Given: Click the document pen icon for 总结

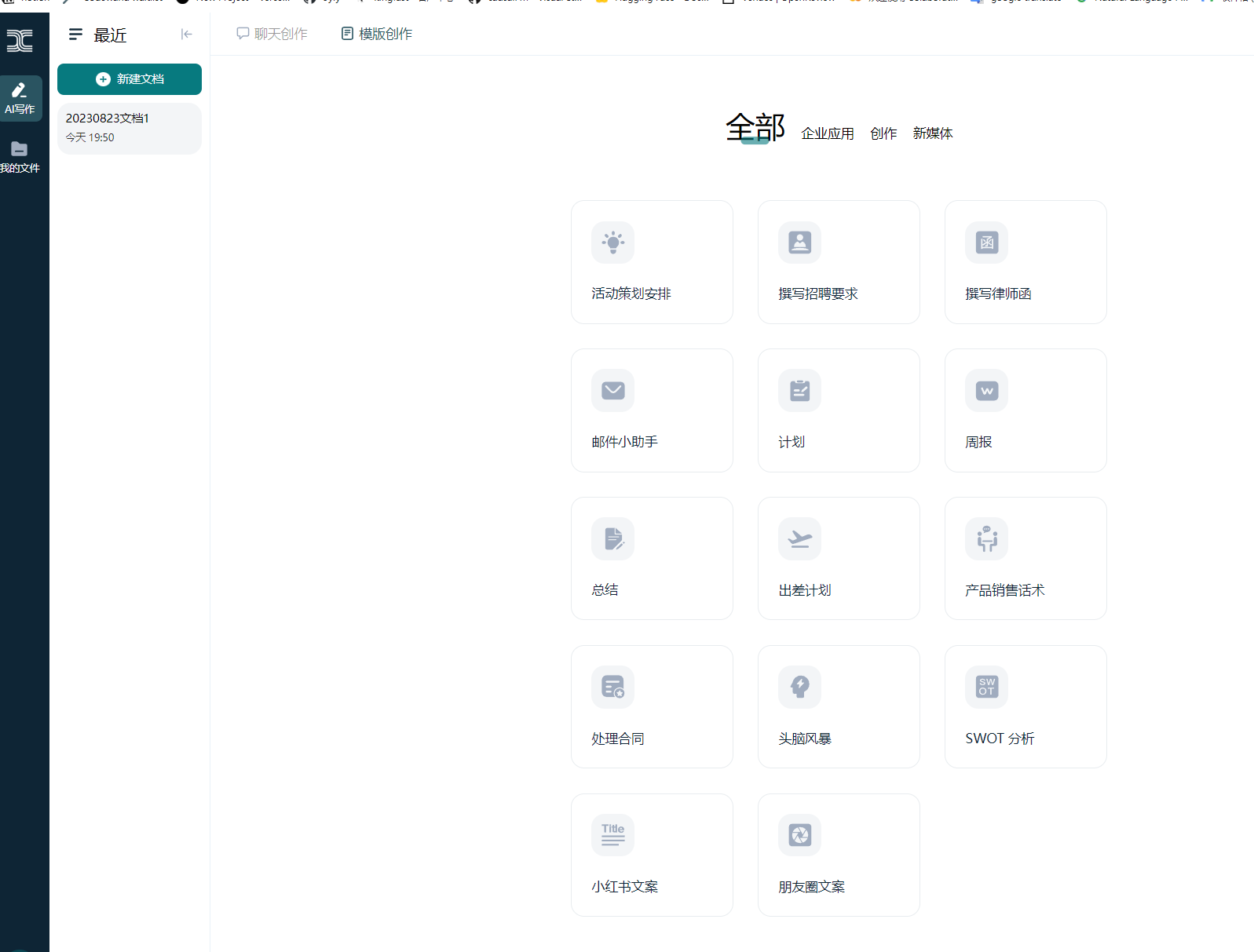Looking at the screenshot, I should (612, 539).
